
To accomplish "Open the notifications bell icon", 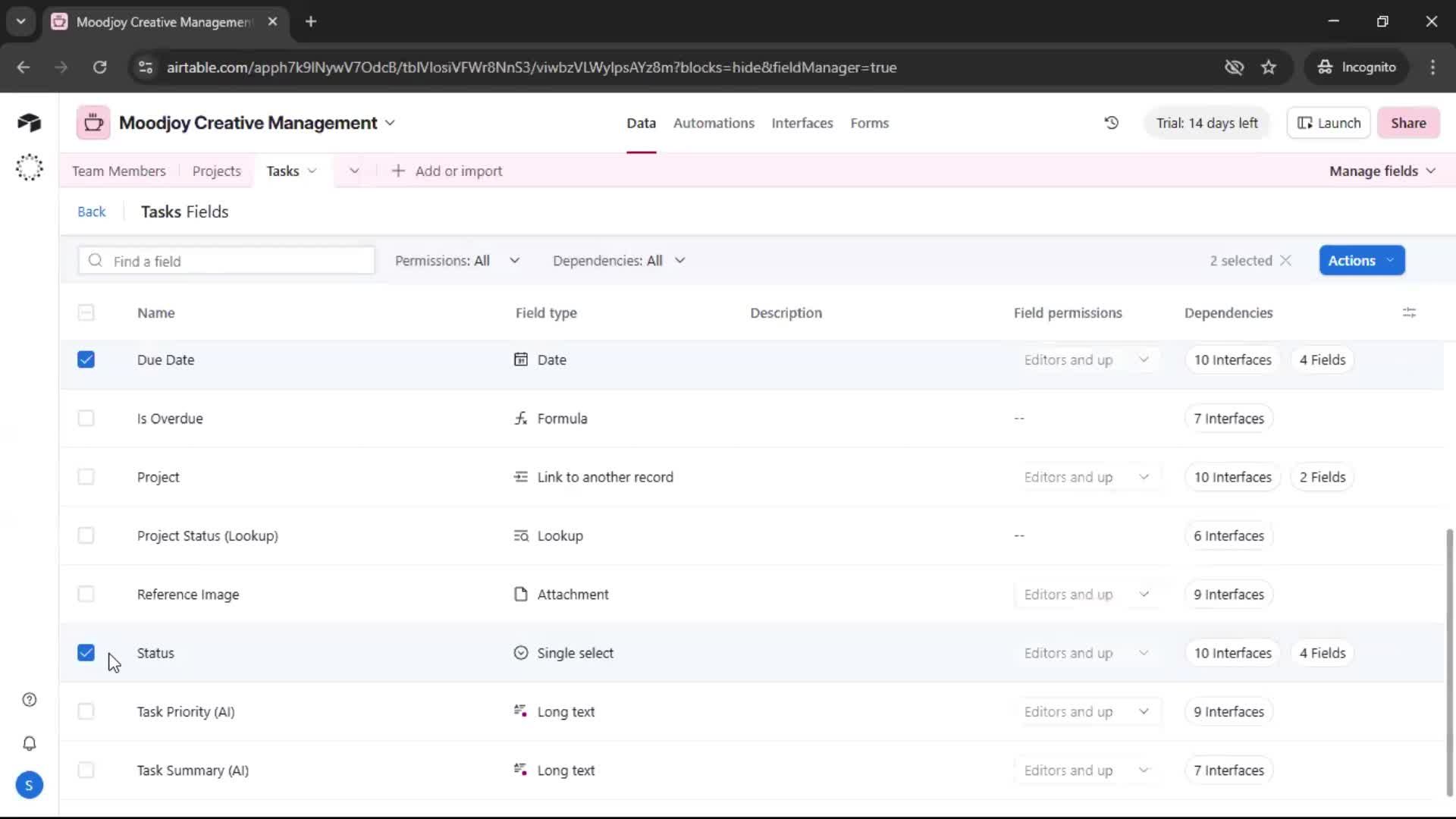I will point(29,743).
